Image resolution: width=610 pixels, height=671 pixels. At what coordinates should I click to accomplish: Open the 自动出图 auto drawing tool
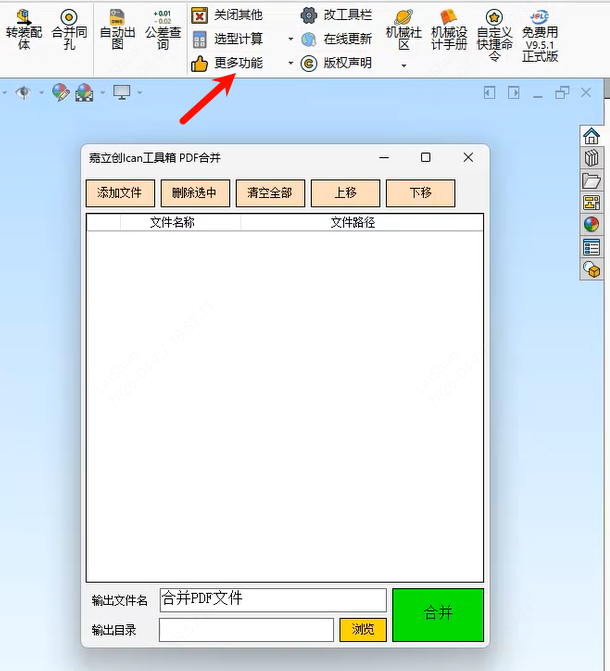coord(118,29)
